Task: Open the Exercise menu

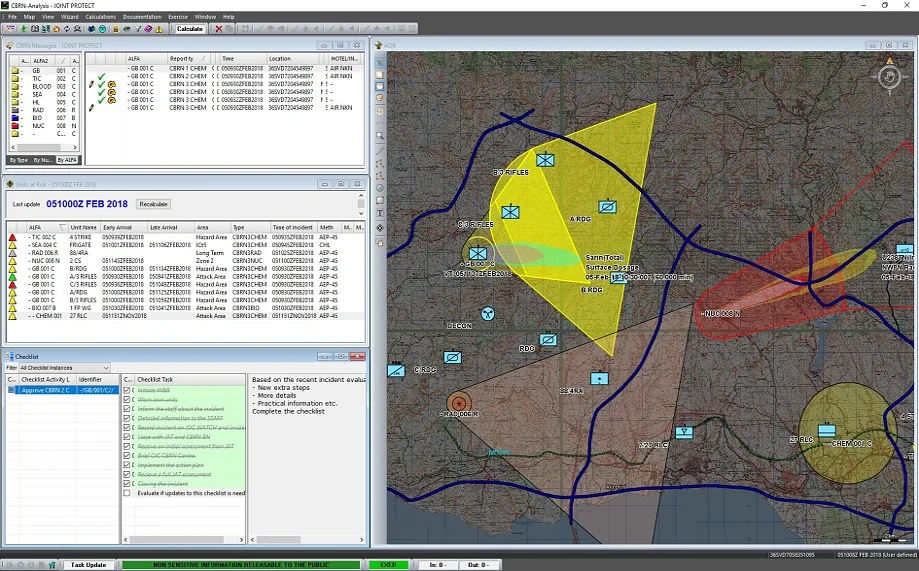Action: click(x=178, y=17)
